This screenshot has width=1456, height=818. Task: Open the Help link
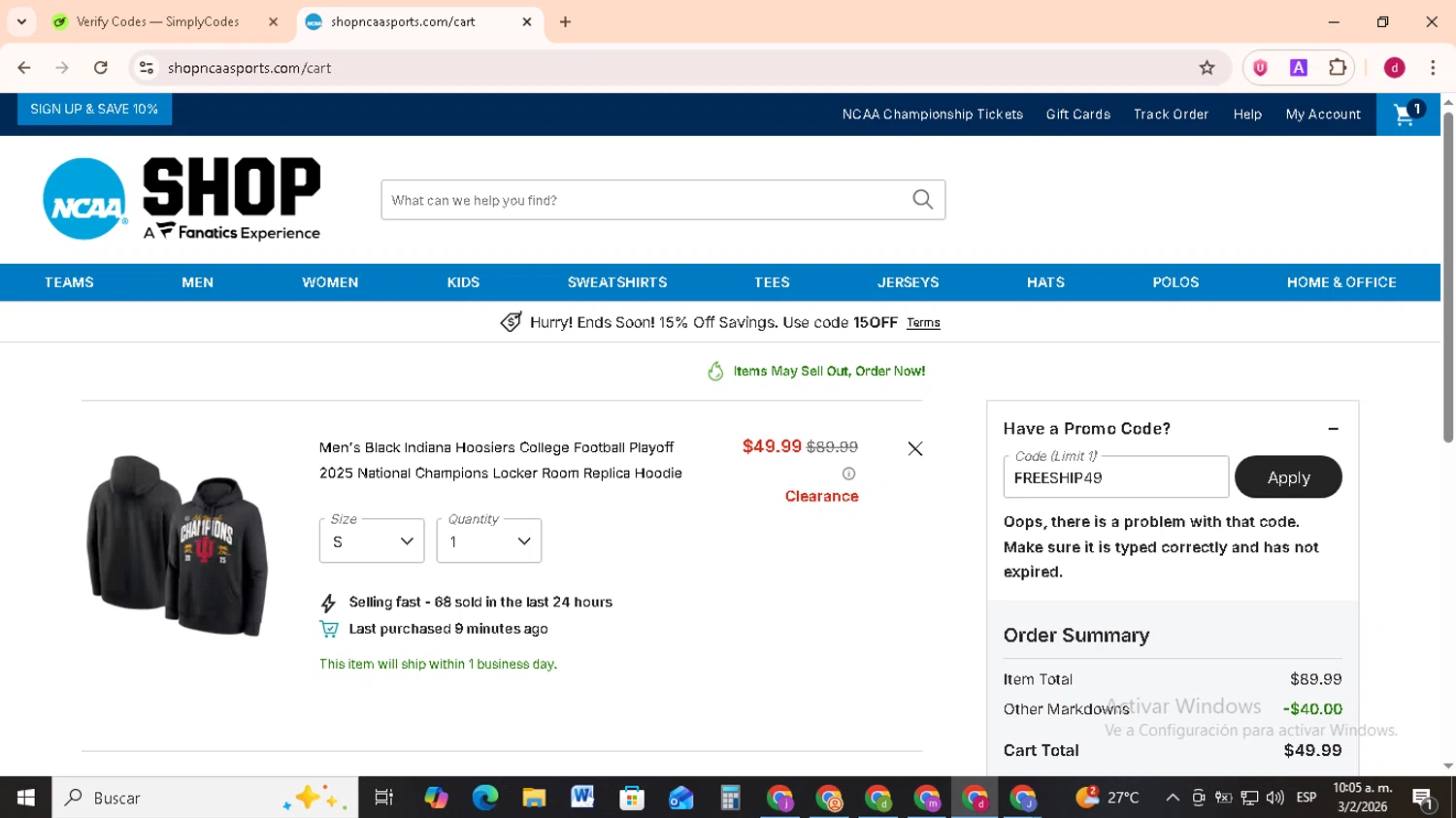click(1247, 115)
